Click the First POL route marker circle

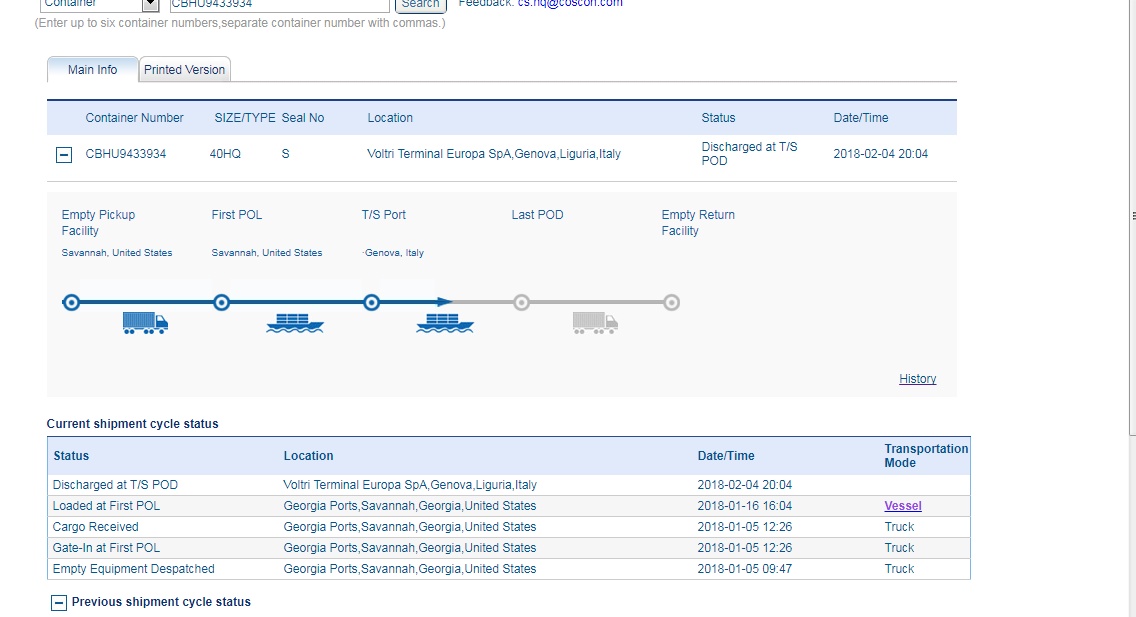point(222,302)
